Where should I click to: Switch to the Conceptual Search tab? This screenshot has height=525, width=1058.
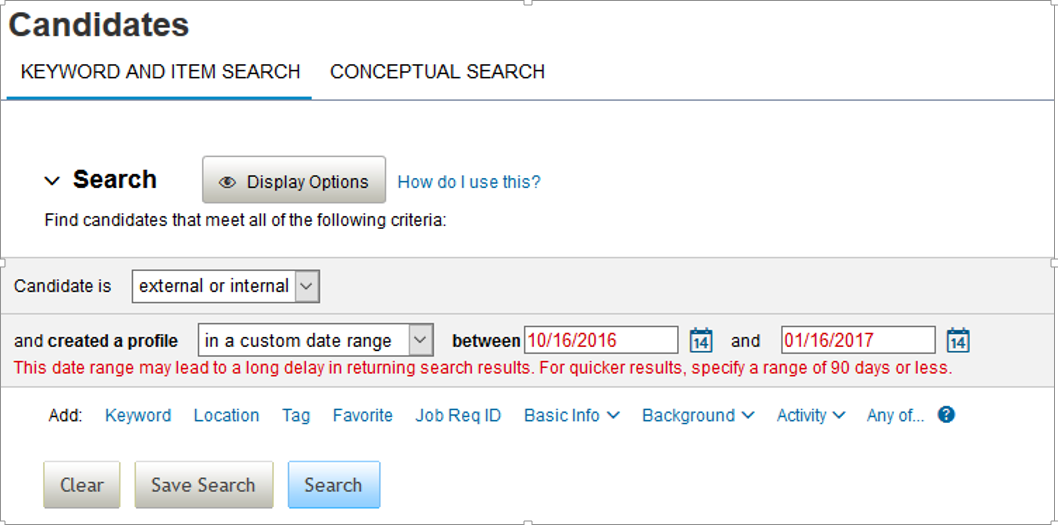pos(437,72)
